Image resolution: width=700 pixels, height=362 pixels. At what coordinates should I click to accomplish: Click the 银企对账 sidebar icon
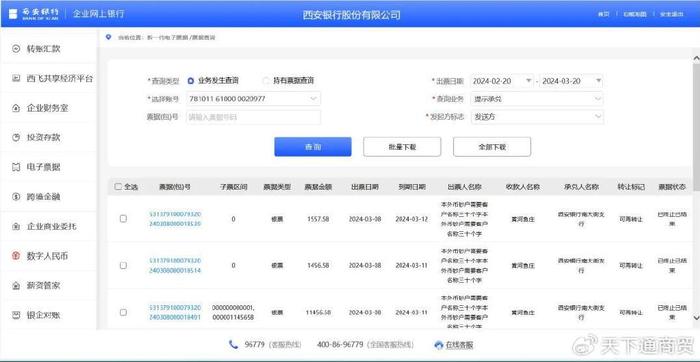(16, 315)
